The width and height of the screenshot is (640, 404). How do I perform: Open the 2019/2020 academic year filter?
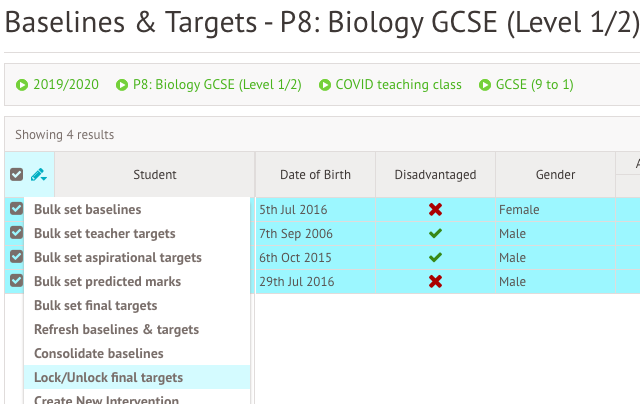pos(66,84)
